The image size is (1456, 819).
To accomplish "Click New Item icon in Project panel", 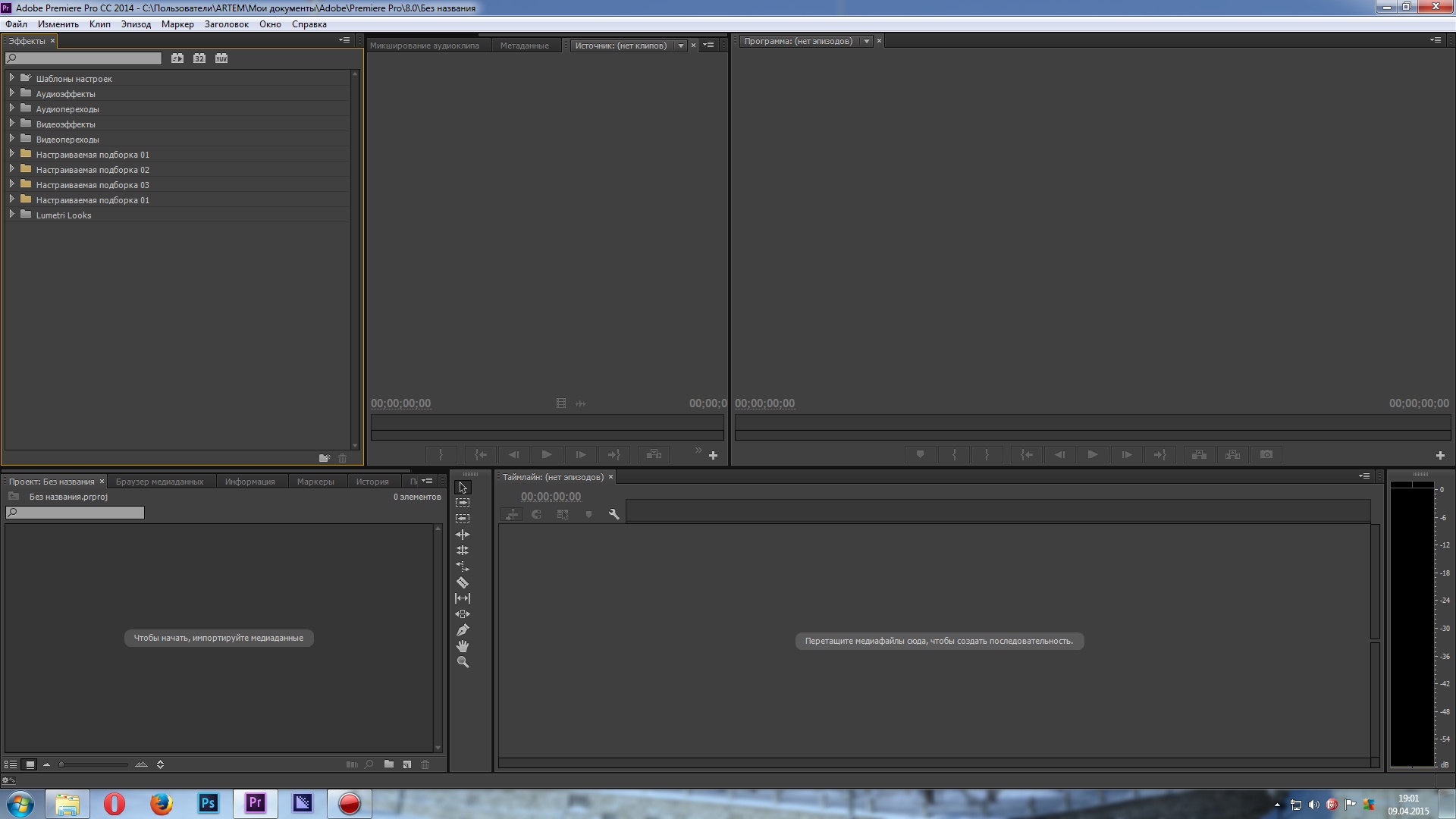I will pos(407,764).
